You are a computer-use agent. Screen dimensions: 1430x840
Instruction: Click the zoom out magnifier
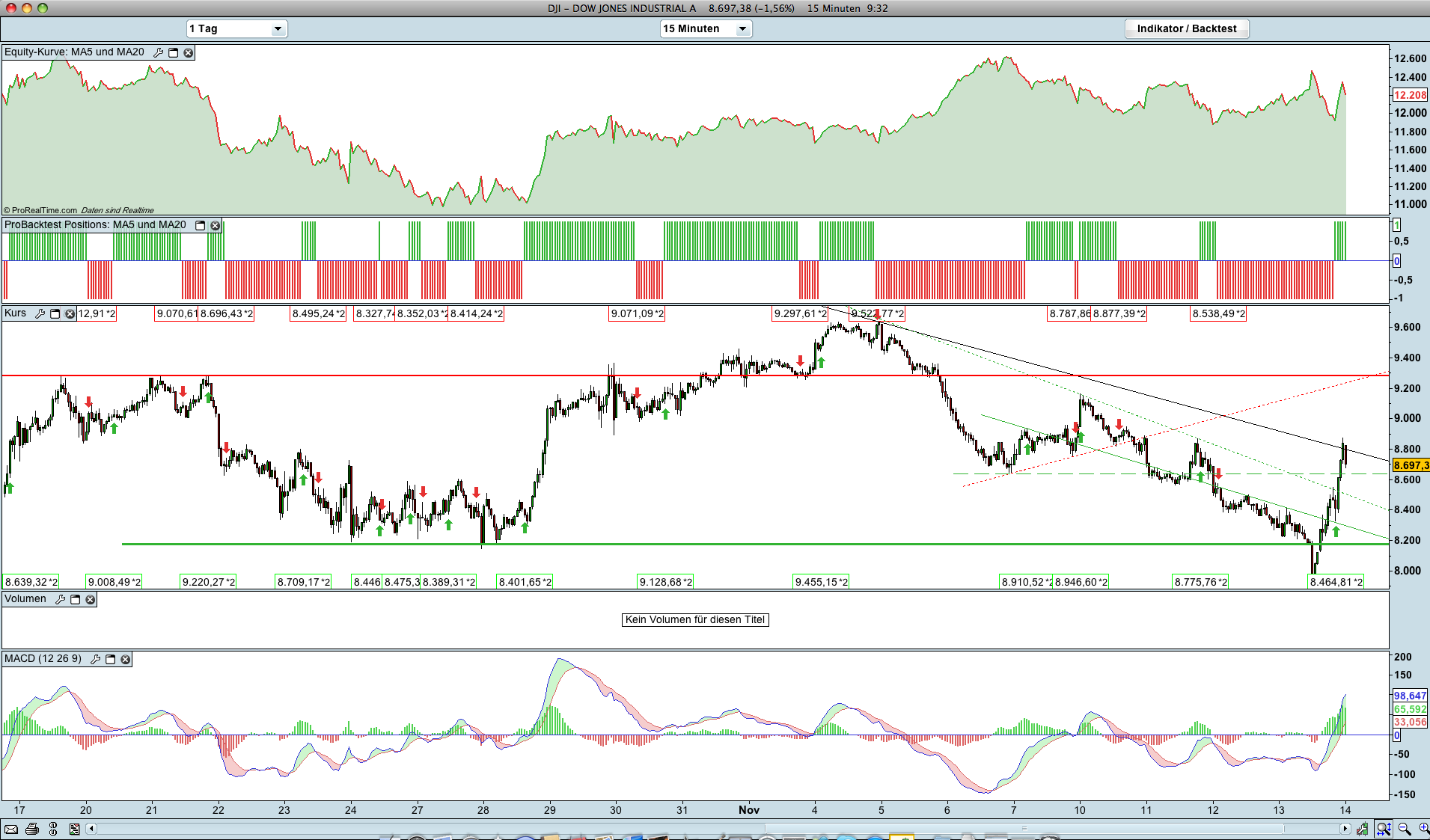1405,829
